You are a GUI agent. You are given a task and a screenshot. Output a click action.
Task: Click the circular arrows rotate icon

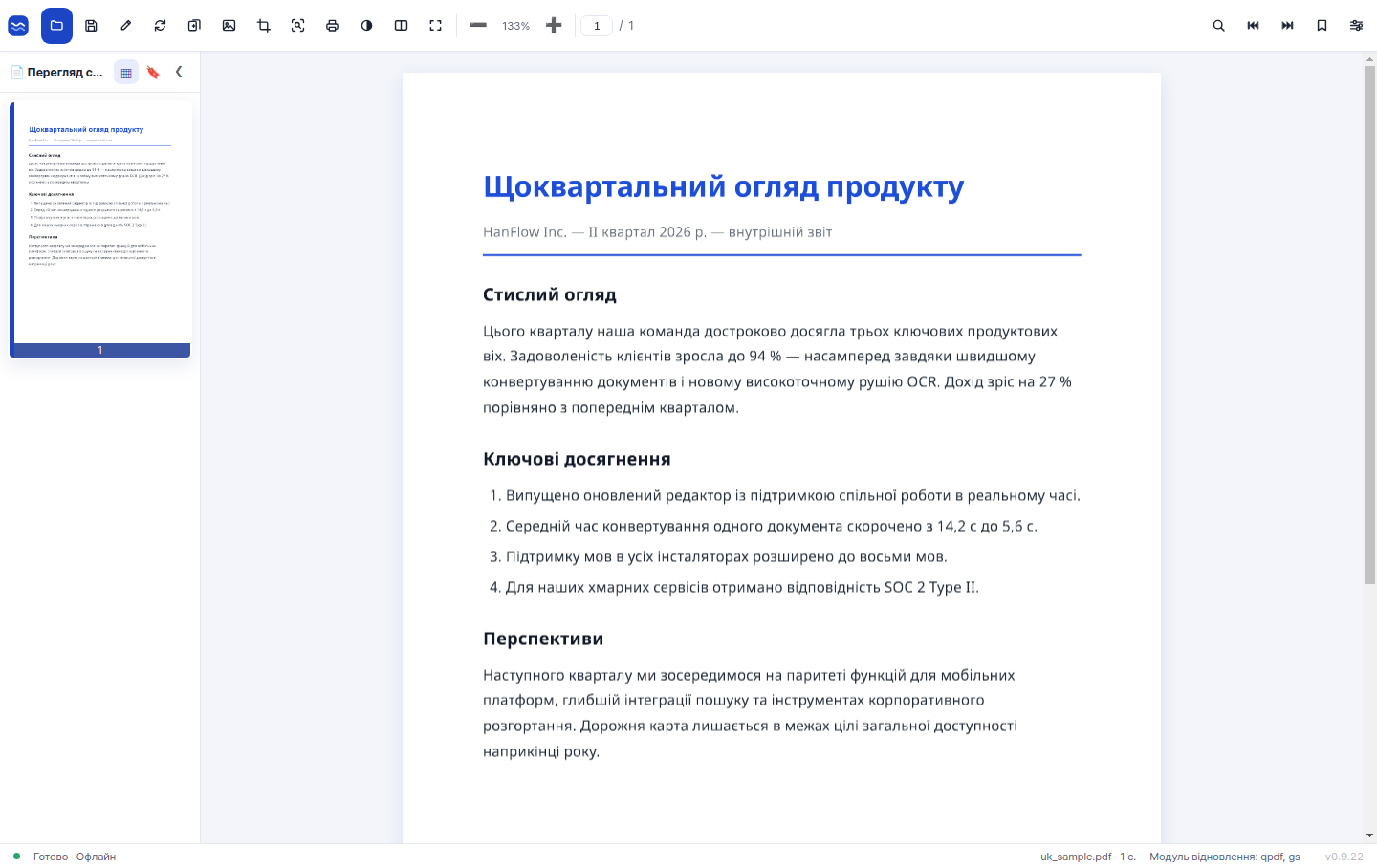(x=160, y=26)
